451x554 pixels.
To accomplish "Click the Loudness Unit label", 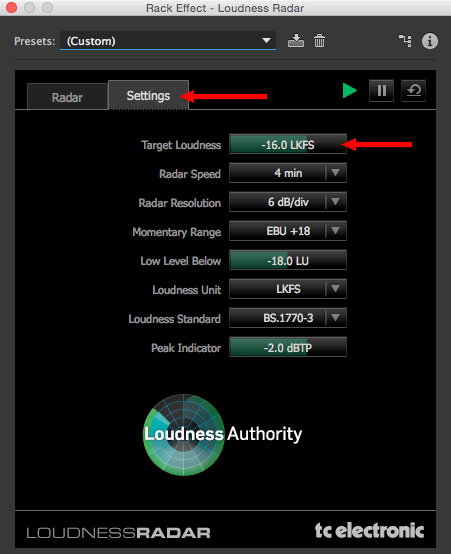I will 187,290.
